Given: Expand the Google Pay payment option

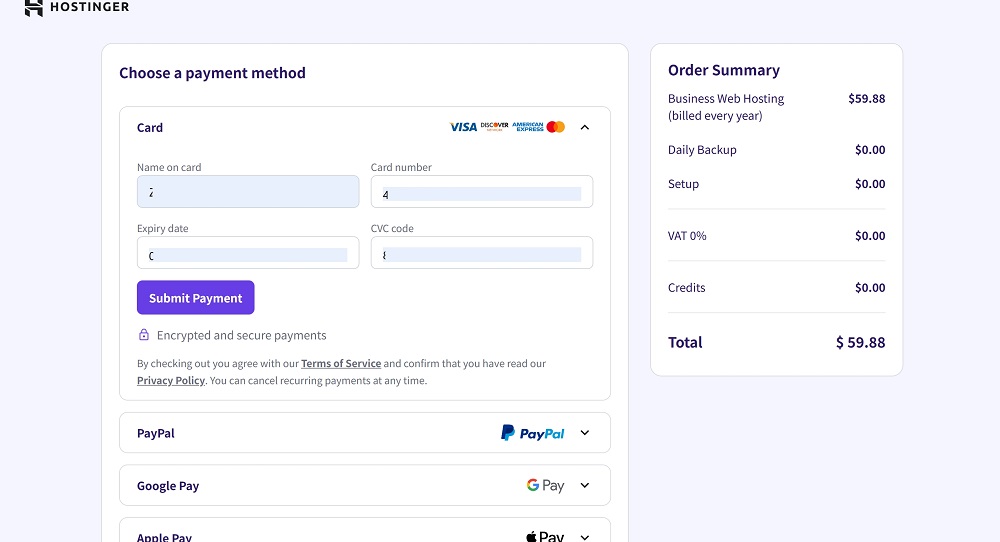Looking at the screenshot, I should coord(585,485).
